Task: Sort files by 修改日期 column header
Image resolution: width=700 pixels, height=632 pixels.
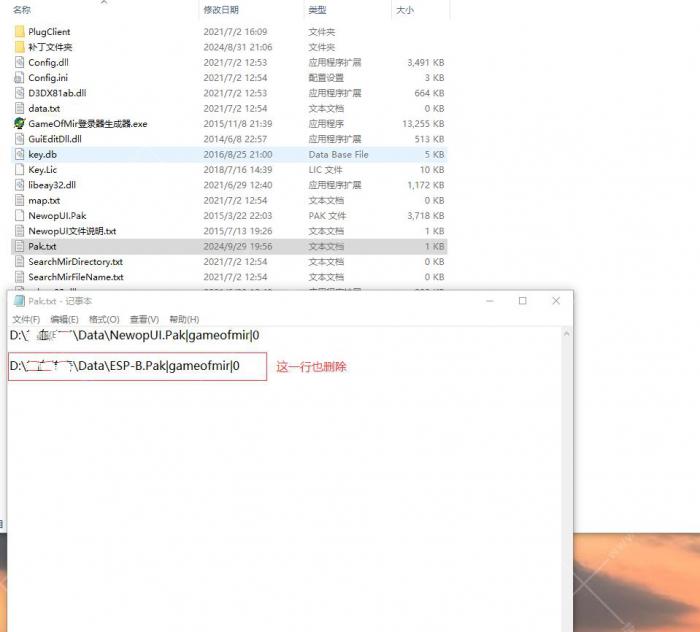Action: pyautogui.click(x=220, y=10)
